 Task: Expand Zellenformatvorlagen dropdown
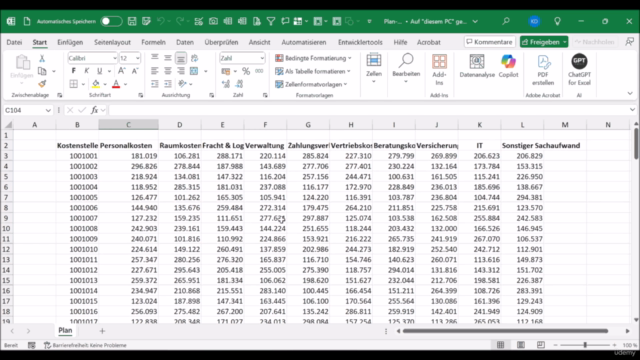[311, 84]
